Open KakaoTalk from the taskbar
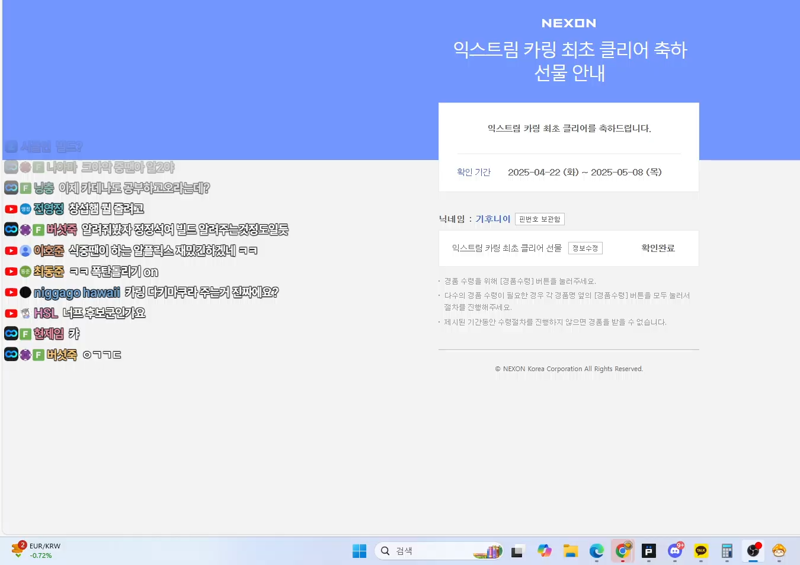Screen dimensions: 800x565 701,551
